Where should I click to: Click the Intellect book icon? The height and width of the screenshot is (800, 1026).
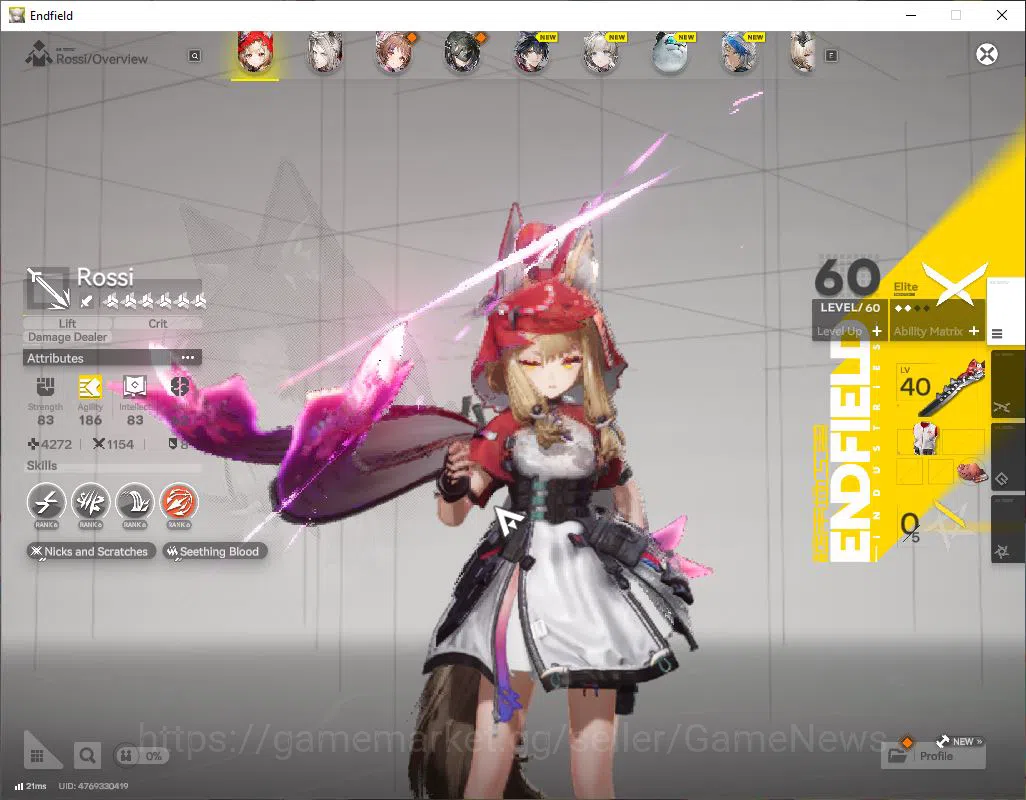135,387
